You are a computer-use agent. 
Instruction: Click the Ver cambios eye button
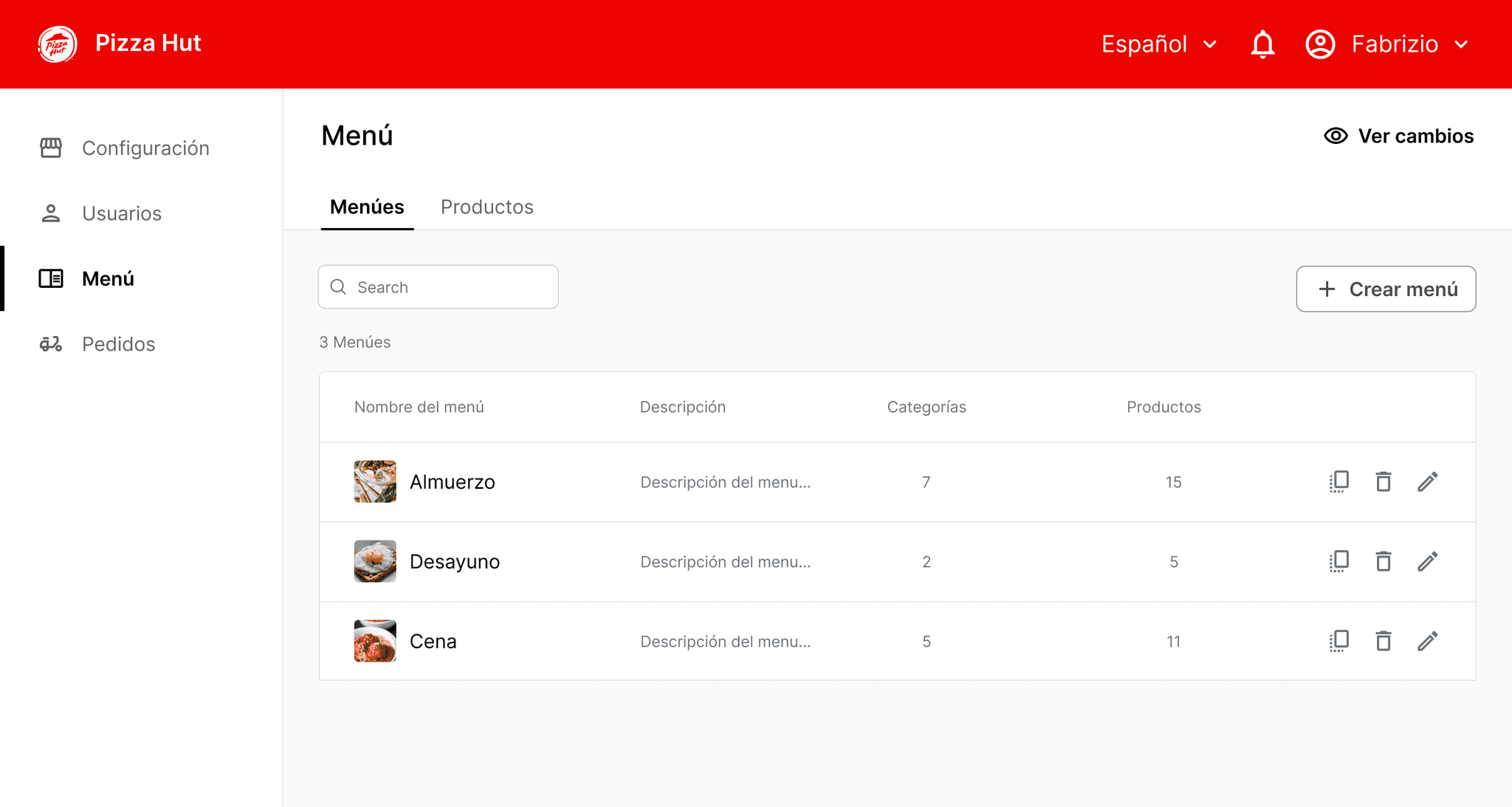(x=1398, y=136)
